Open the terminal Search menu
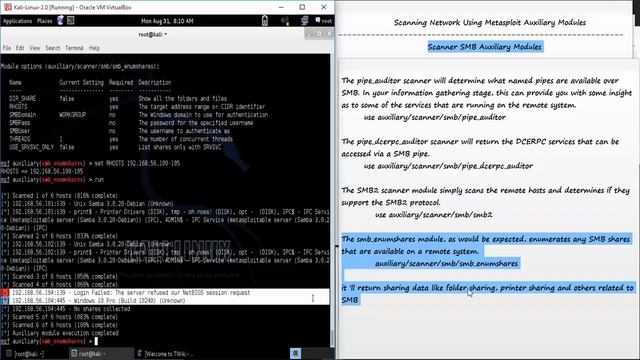The image size is (640, 360). pyautogui.click(x=53, y=48)
